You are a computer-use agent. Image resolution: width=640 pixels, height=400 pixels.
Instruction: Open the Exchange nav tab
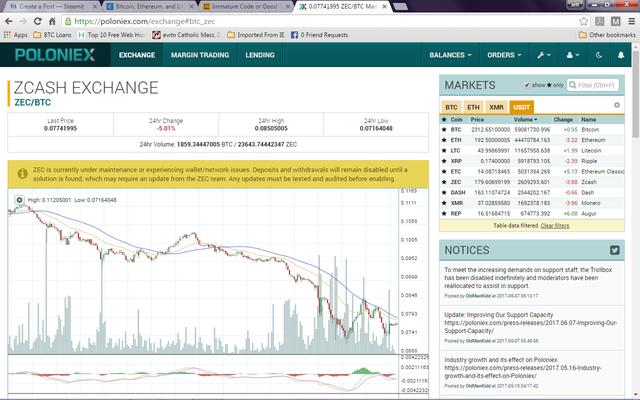pos(137,55)
